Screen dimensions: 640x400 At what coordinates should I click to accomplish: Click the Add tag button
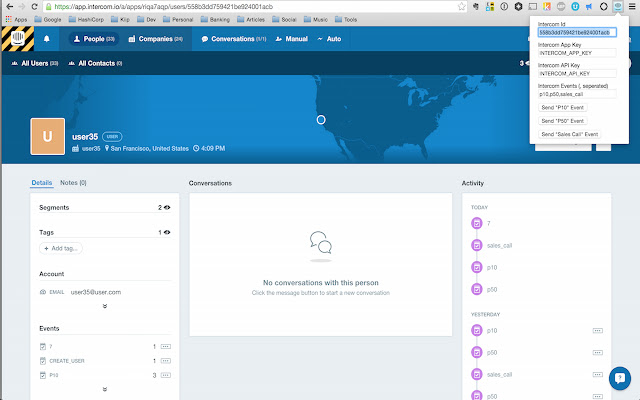tap(62, 248)
